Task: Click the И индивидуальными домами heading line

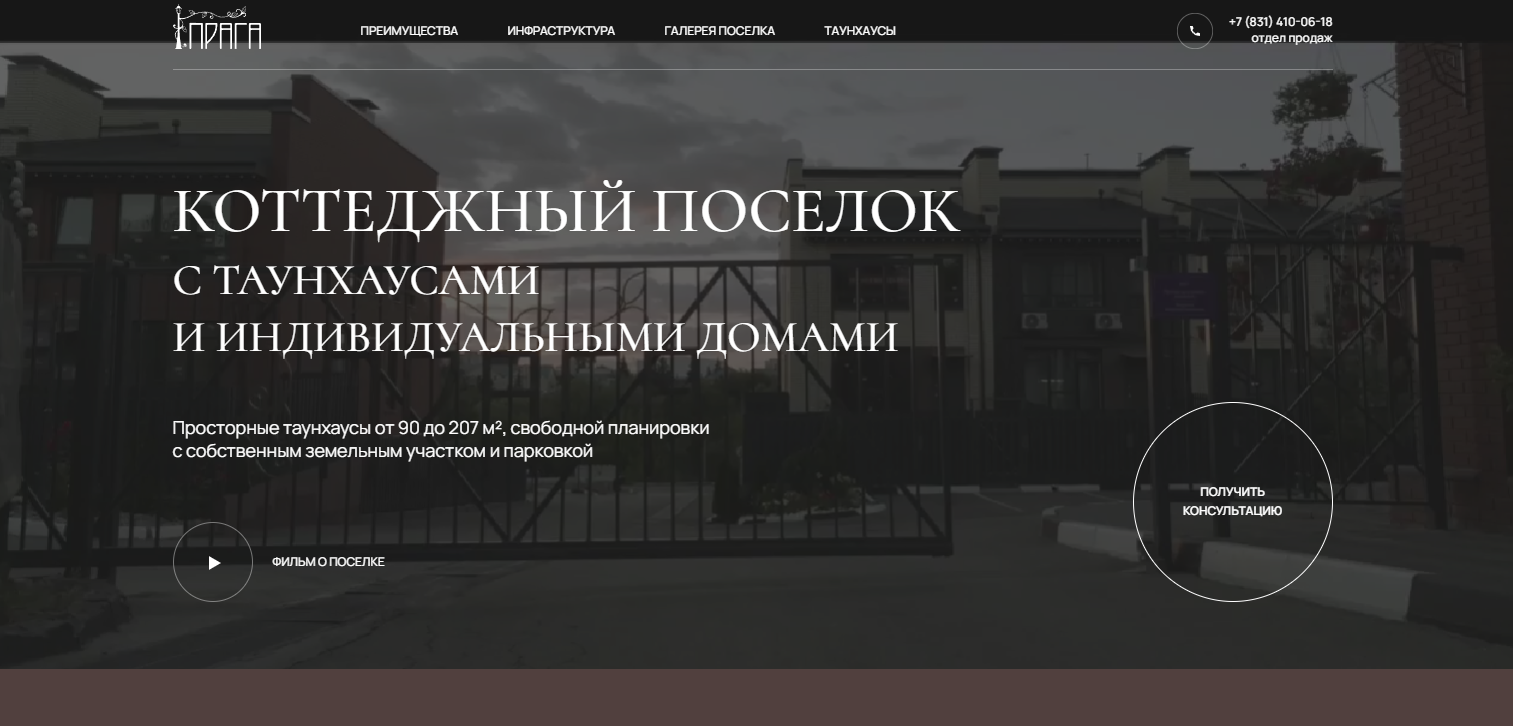Action: [x=535, y=338]
